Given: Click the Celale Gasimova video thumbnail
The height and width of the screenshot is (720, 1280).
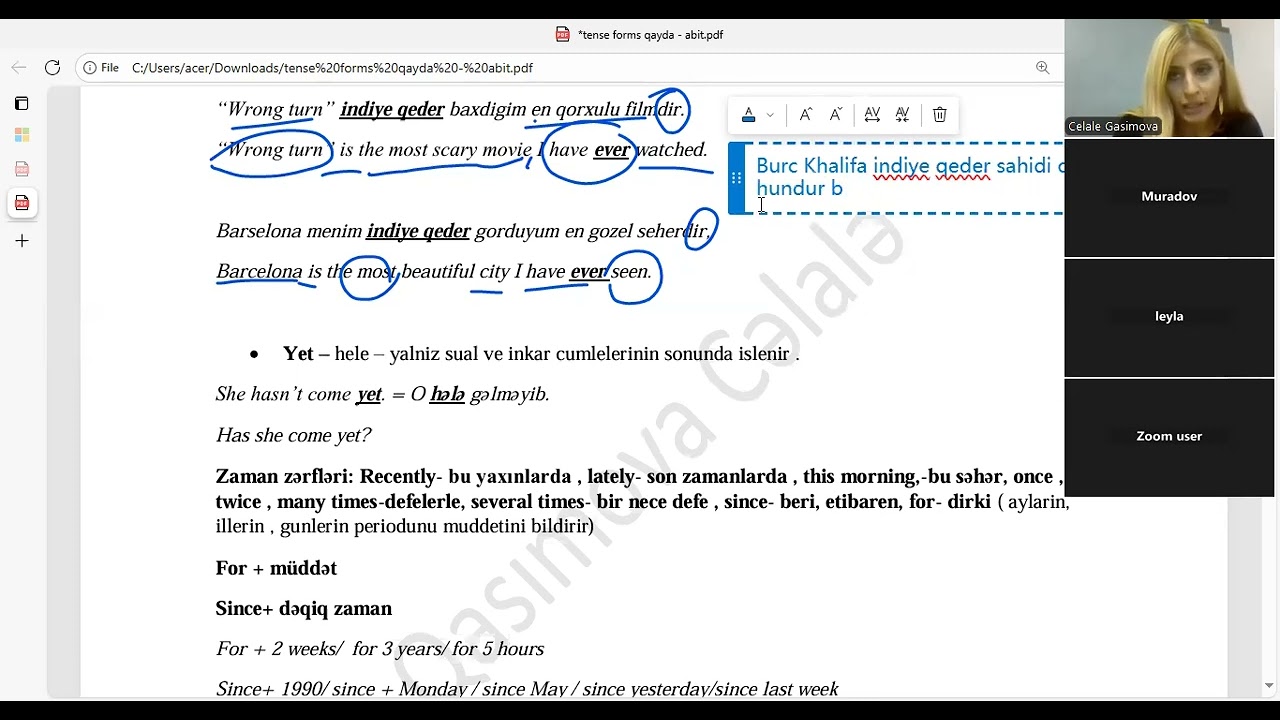Looking at the screenshot, I should pos(1169,78).
